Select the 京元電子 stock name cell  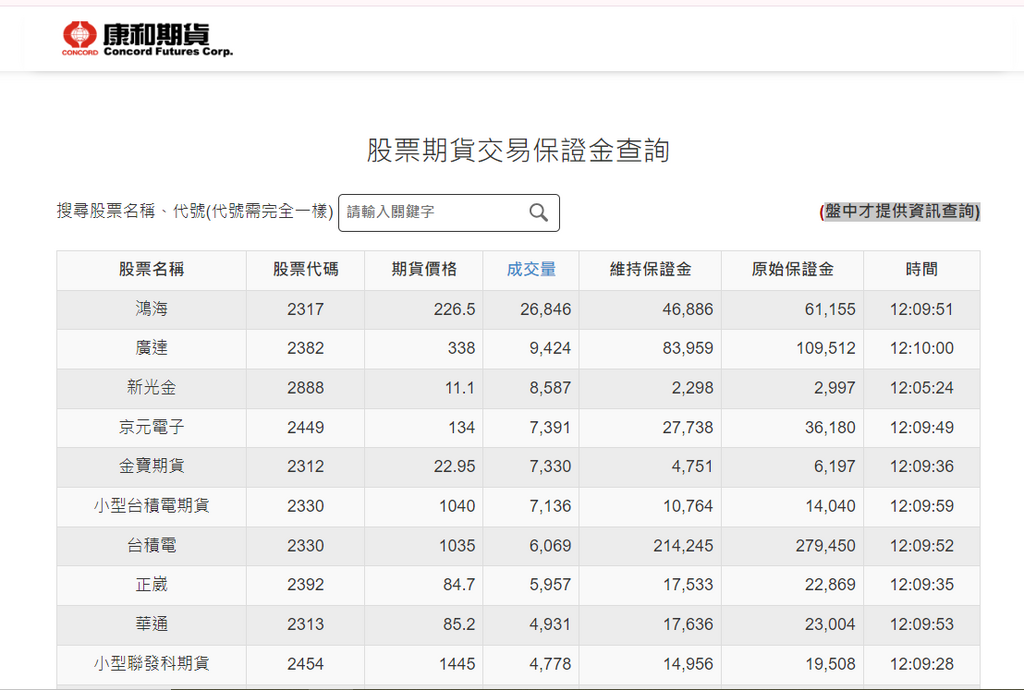(152, 427)
